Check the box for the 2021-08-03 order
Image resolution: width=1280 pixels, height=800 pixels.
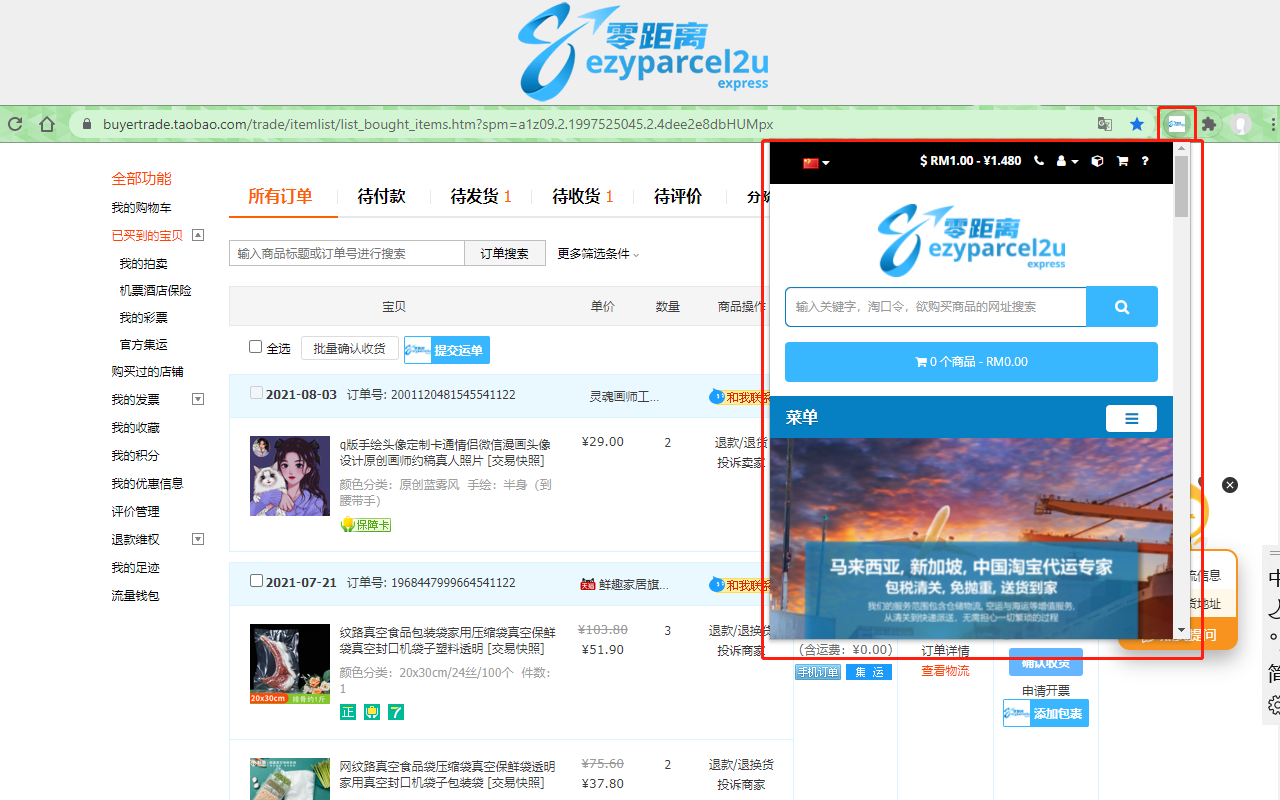tap(256, 393)
